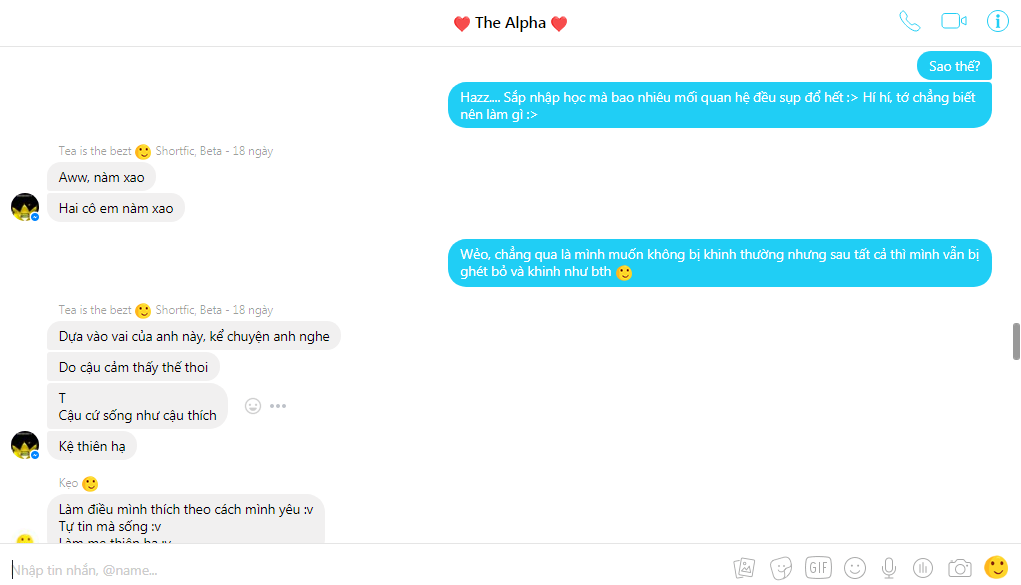The height and width of the screenshot is (585, 1021).
Task: Start a video chat
Action: [x=954, y=21]
